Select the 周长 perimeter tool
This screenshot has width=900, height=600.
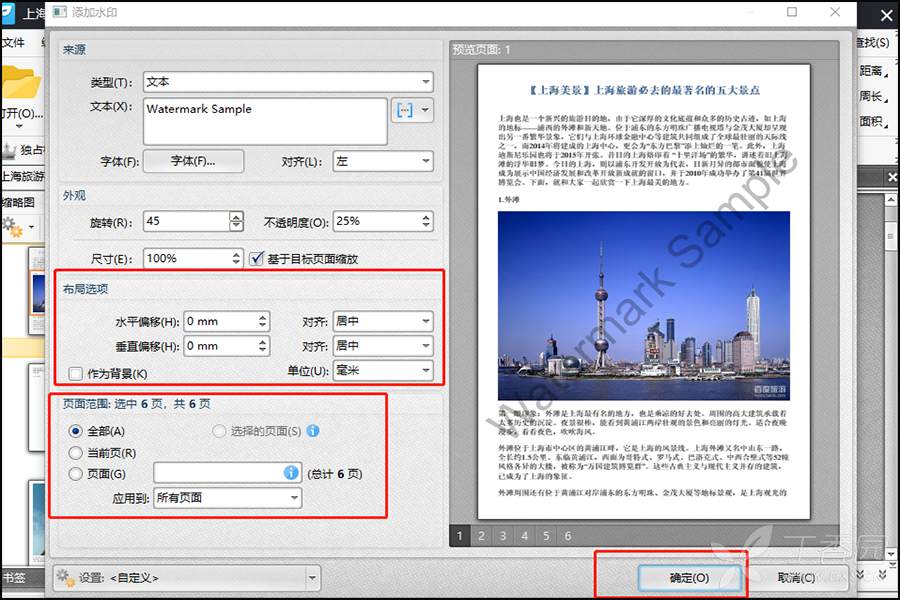[873, 96]
